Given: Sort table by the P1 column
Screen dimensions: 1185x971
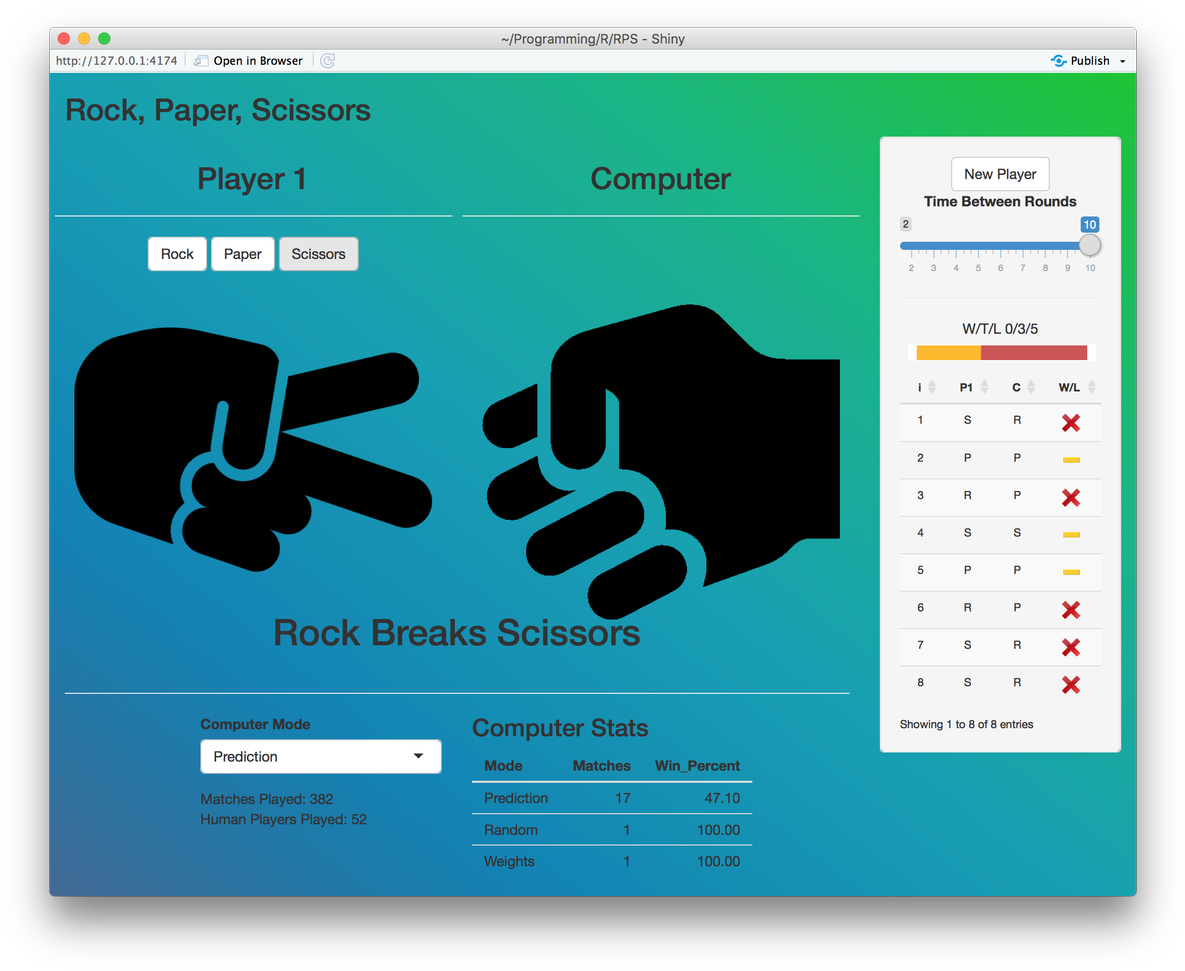Looking at the screenshot, I should tap(972, 387).
